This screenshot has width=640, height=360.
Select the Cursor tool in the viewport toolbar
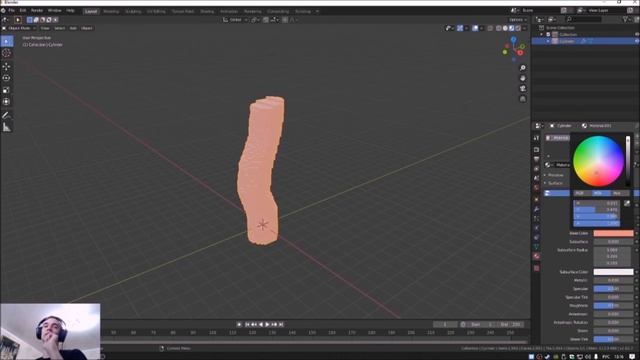click(x=7, y=53)
